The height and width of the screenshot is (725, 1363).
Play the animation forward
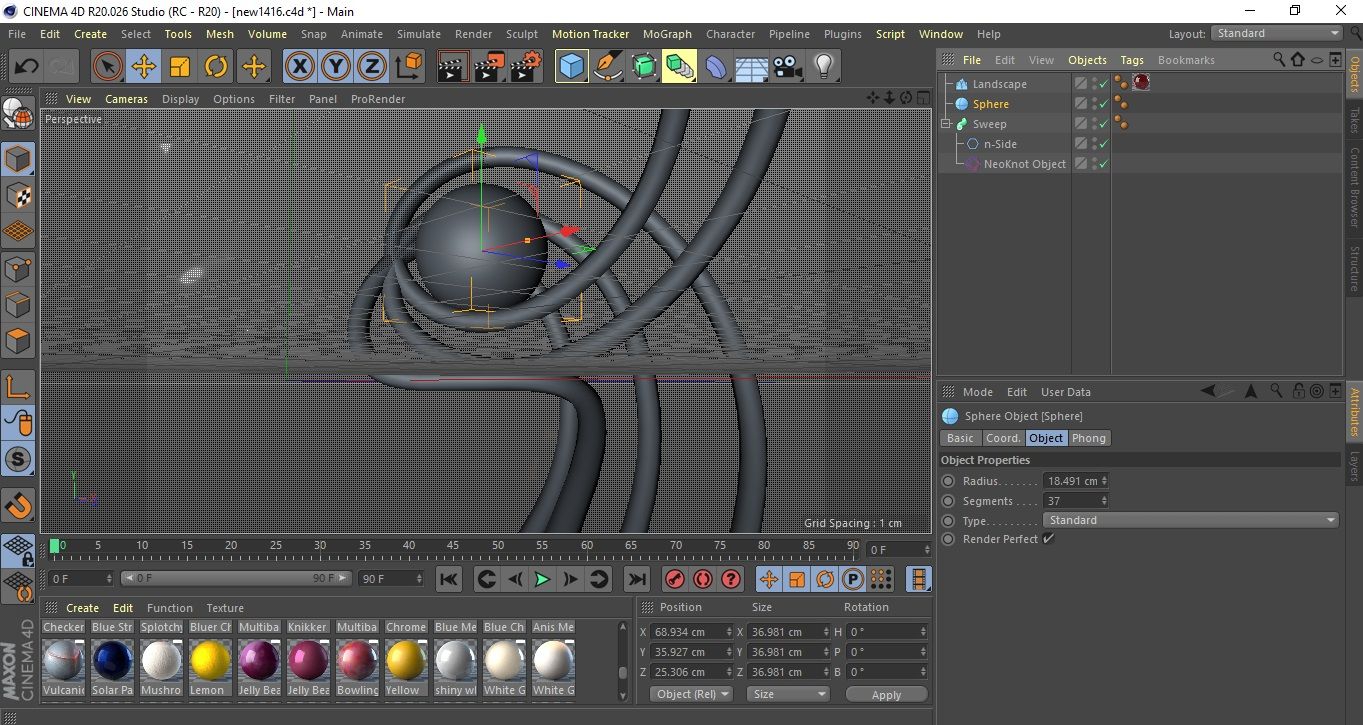tap(541, 579)
